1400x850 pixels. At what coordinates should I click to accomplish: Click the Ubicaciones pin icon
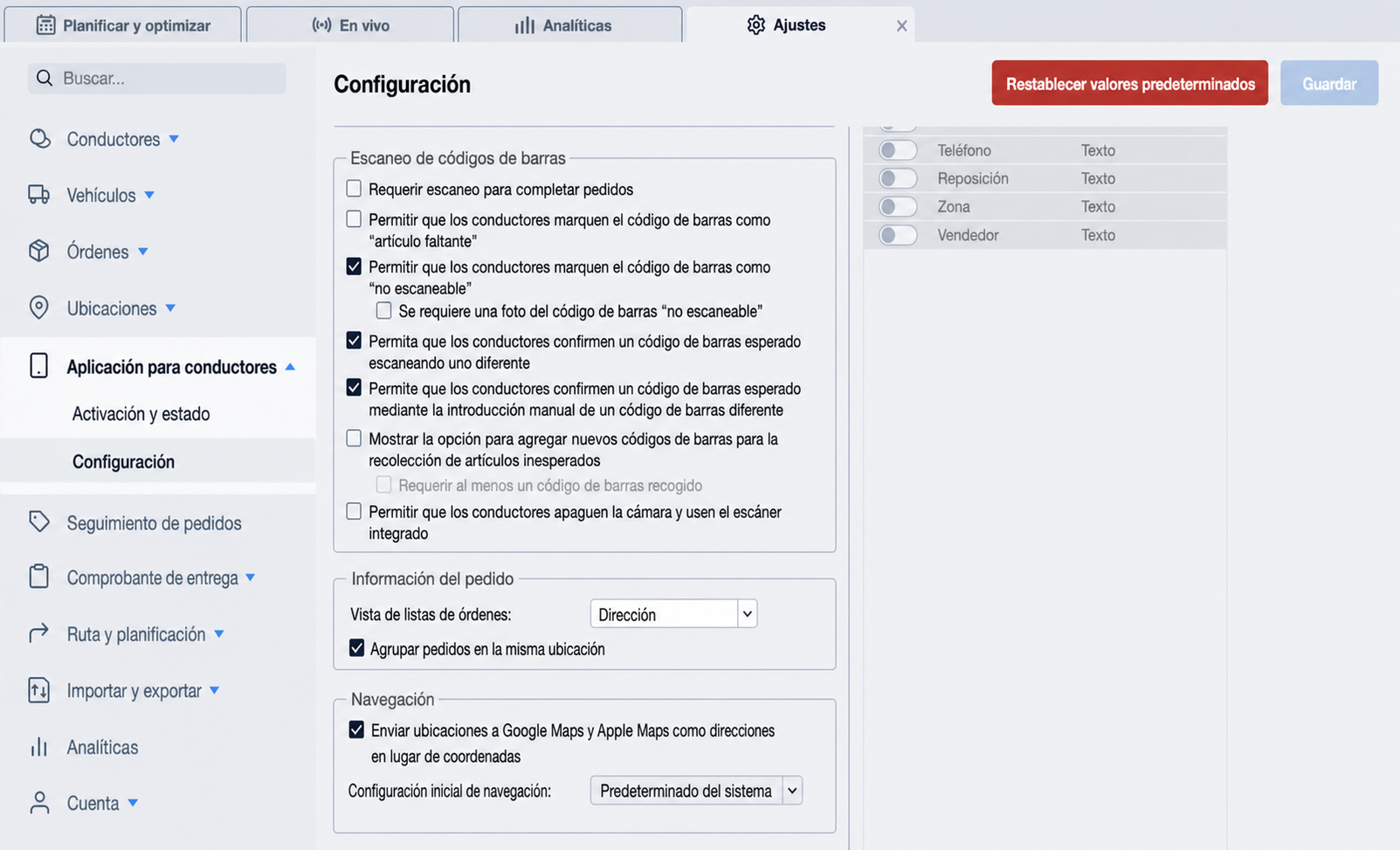coord(38,308)
